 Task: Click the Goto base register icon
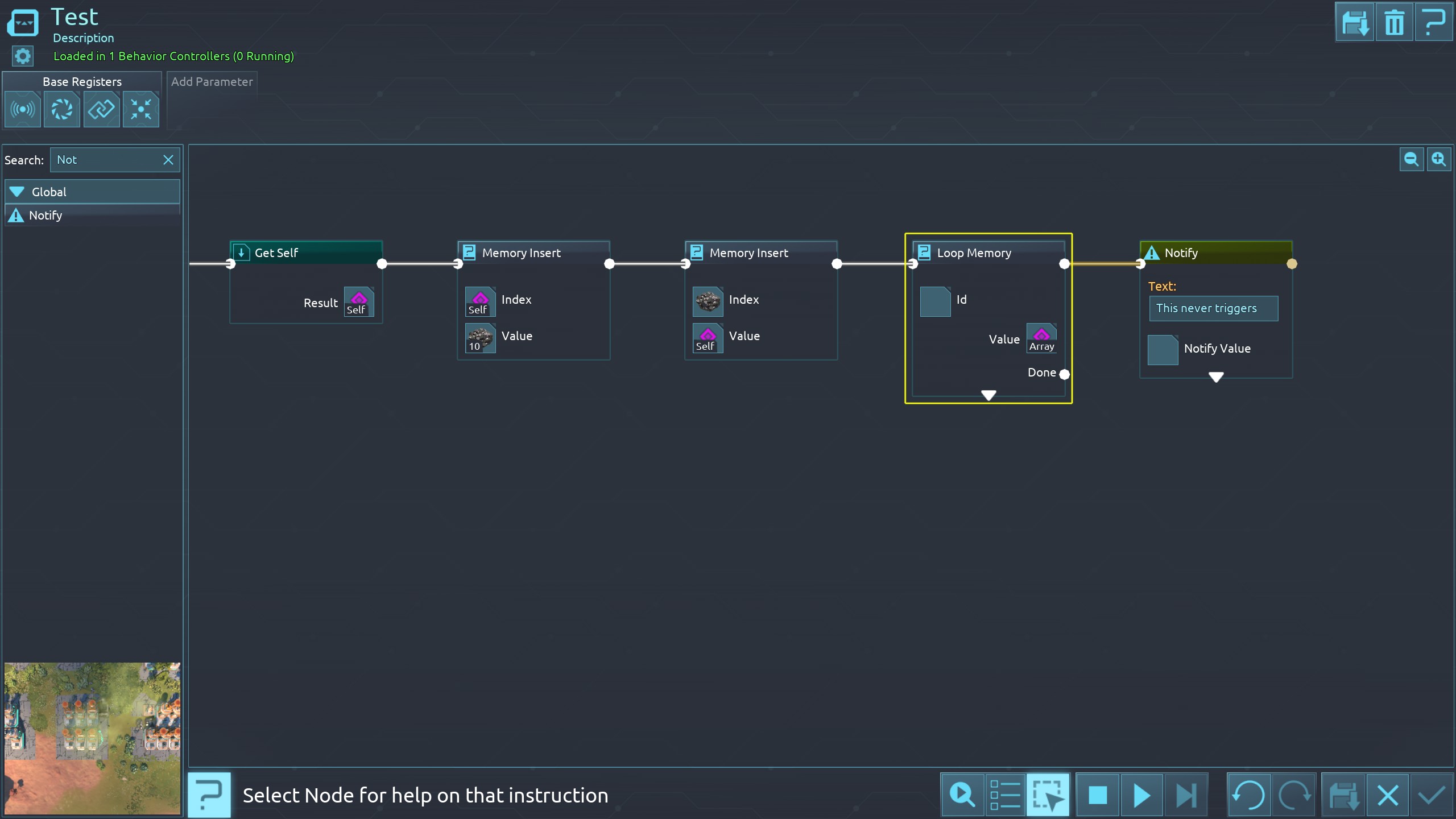(140, 109)
